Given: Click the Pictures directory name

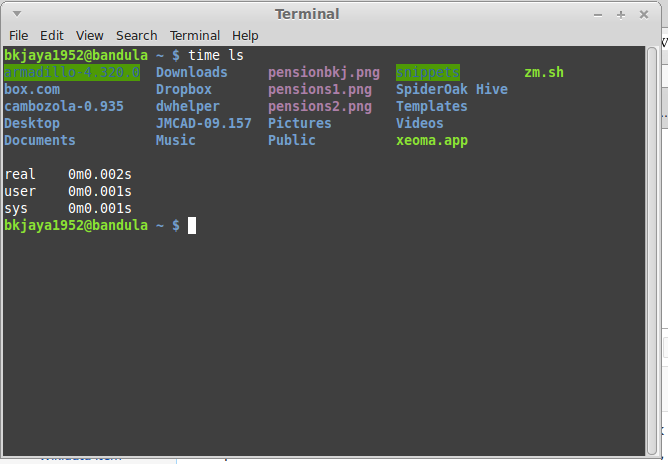Looking at the screenshot, I should coord(299,124).
